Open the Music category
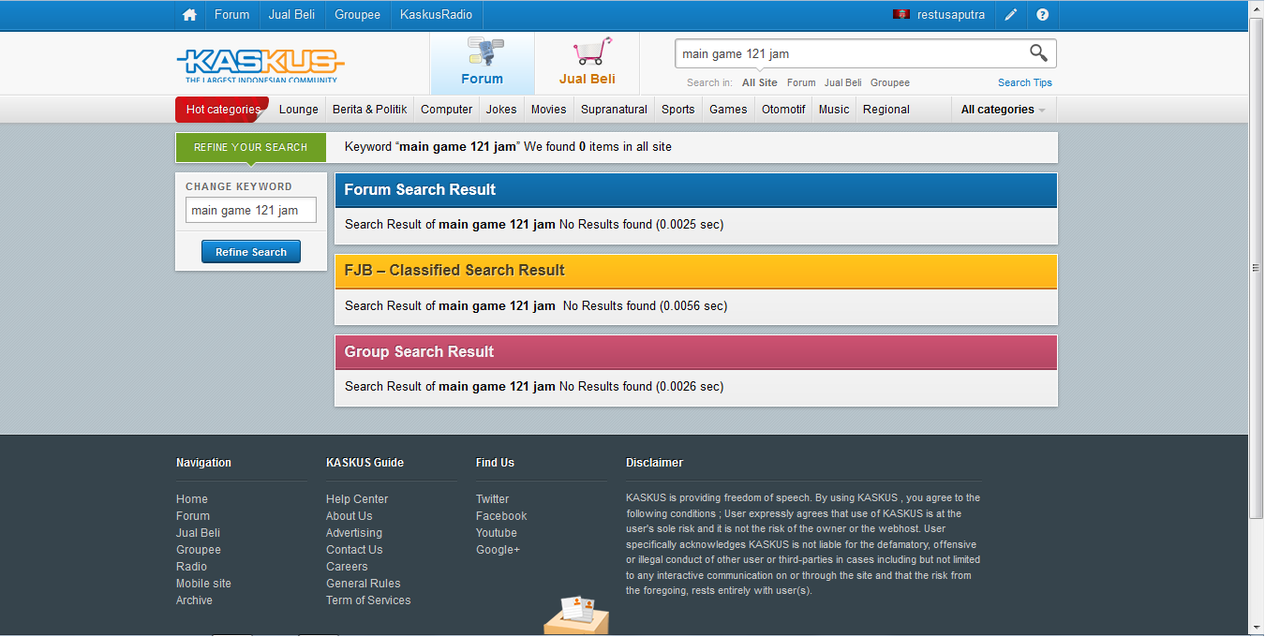This screenshot has height=637, width=1280. point(834,110)
